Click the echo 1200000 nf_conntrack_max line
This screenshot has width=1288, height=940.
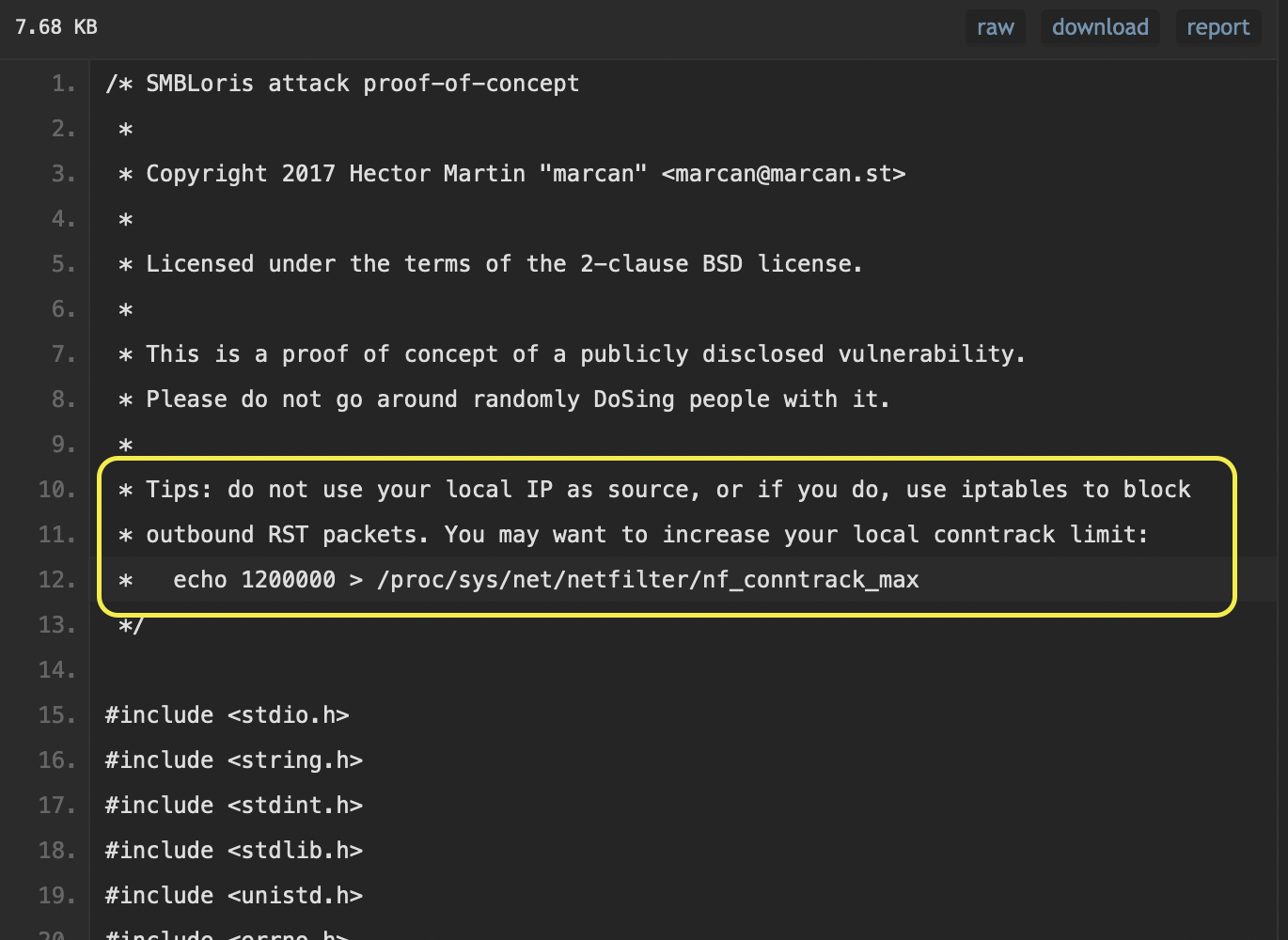click(519, 580)
